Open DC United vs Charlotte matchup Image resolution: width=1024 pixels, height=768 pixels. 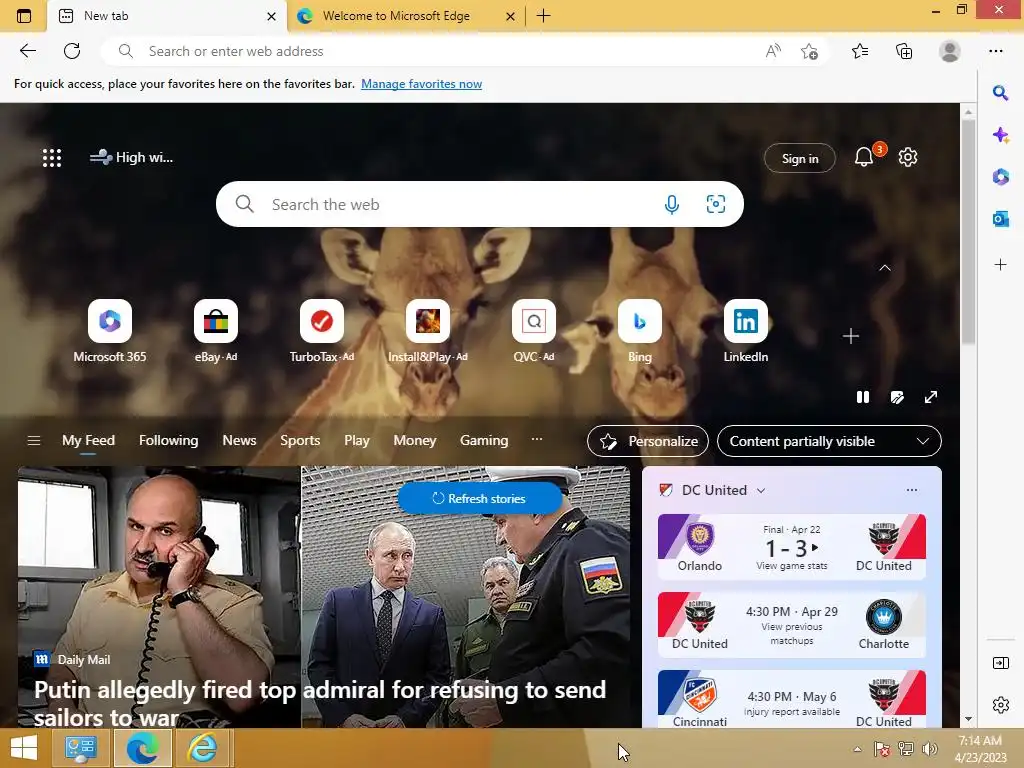792,624
